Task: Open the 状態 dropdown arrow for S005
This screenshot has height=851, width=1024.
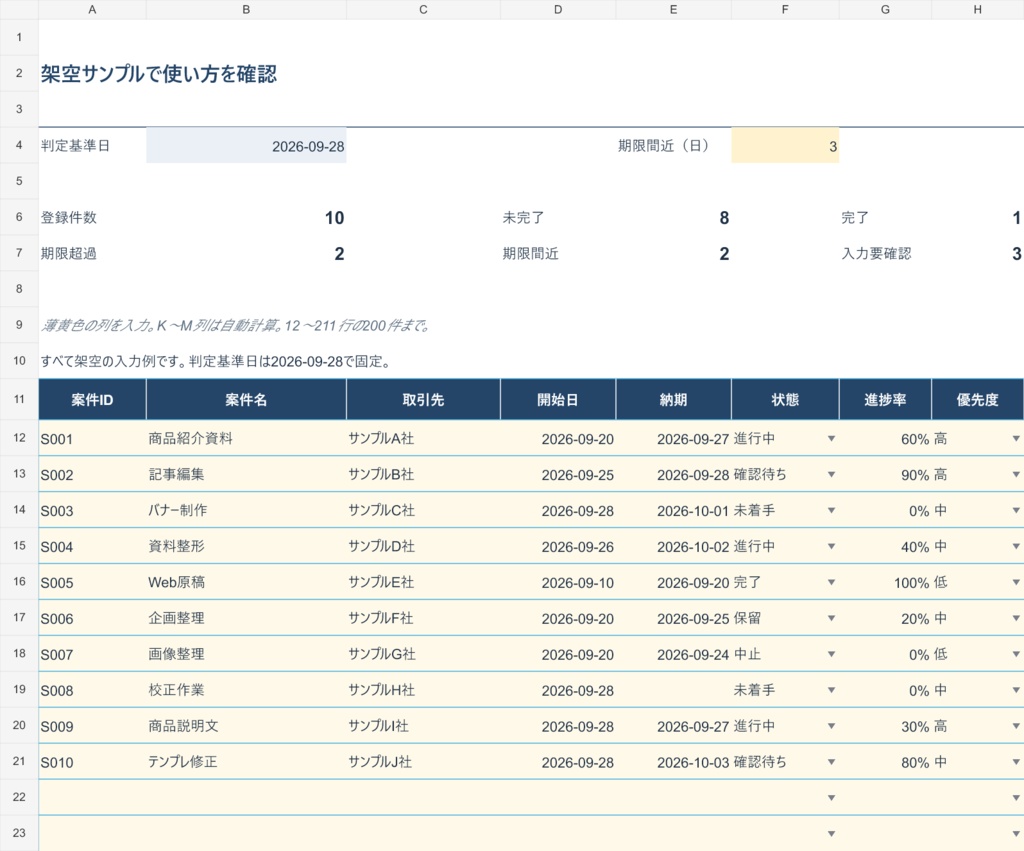Action: point(831,582)
